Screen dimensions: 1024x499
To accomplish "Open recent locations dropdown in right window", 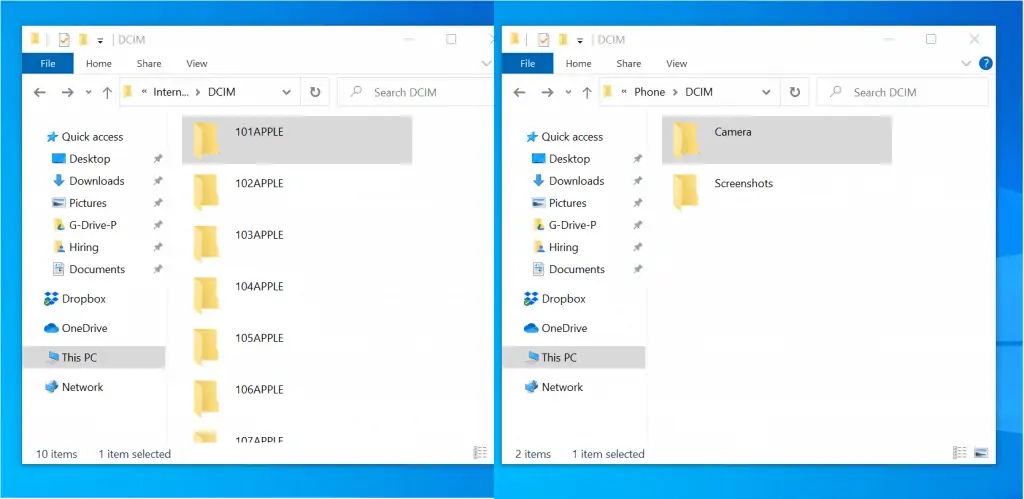I will (568, 93).
